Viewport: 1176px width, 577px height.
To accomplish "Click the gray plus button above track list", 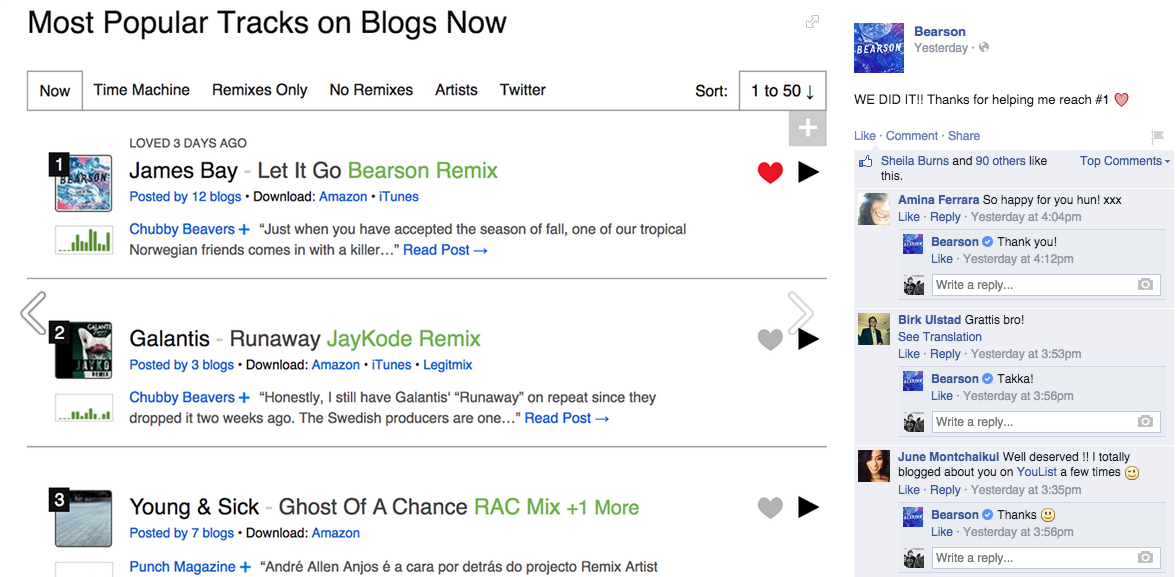I will 807,129.
